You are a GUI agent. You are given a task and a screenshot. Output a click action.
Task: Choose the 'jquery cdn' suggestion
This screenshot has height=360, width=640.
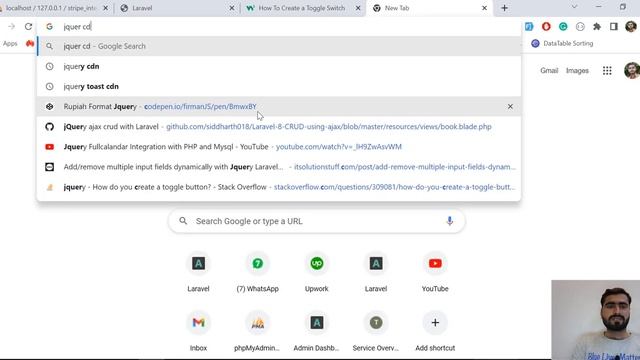point(279,66)
